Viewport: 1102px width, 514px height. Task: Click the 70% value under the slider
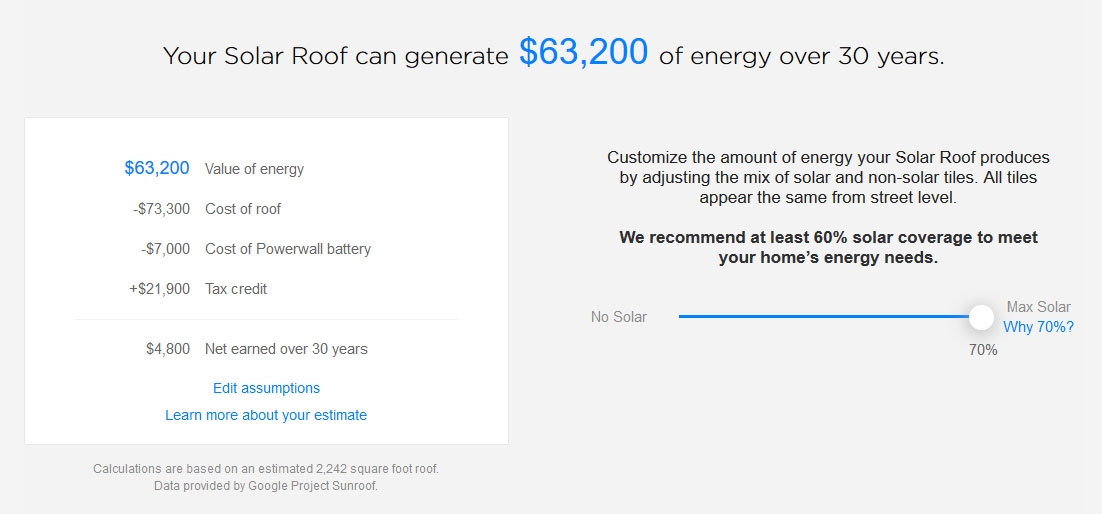pos(982,350)
